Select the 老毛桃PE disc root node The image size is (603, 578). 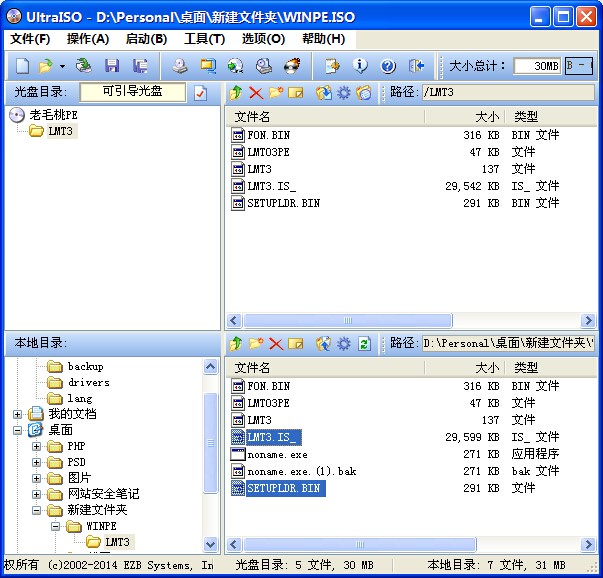pyautogui.click(x=53, y=115)
